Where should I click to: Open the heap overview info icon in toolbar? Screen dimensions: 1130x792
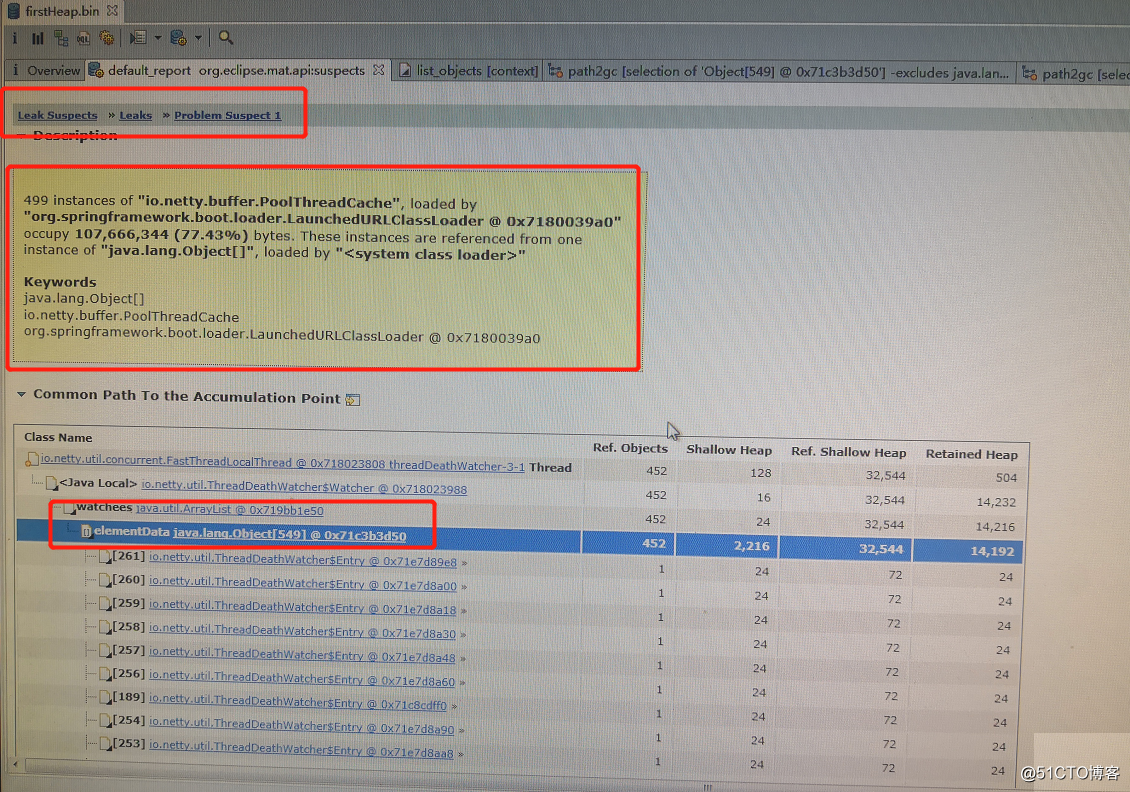pyautogui.click(x=14, y=37)
